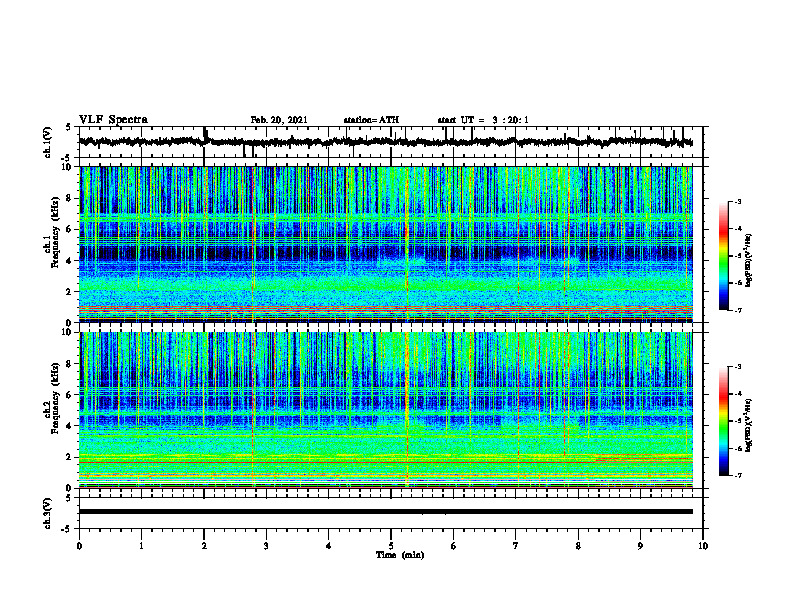This screenshot has height=612, width=792.
Task: Click the ch.1 colorbar unit label
Action: pos(748,260)
